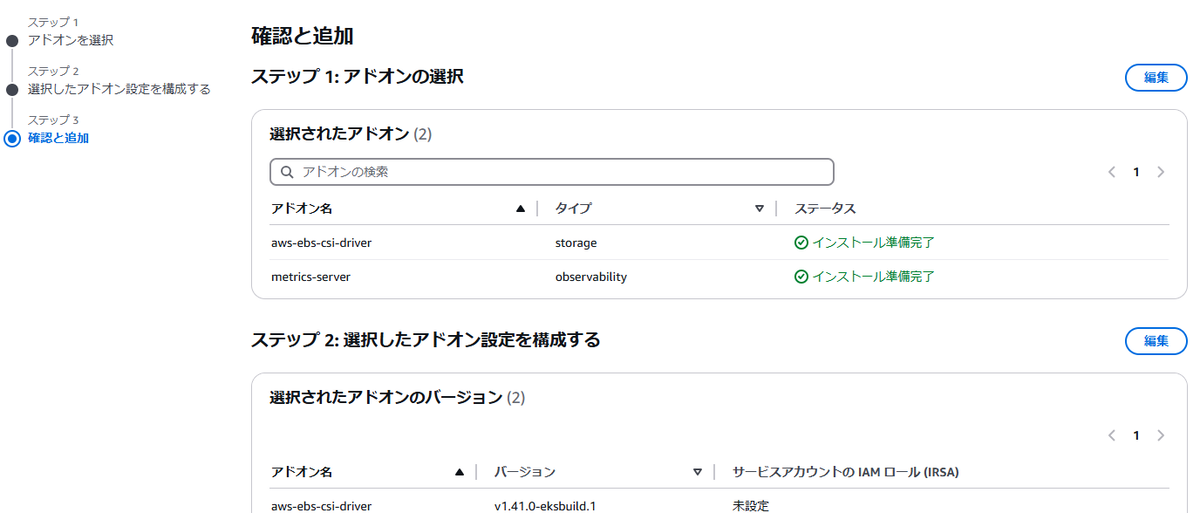The height and width of the screenshot is (513, 1200).
Task: Open the 確認と追加 step in sidebar
Action: [x=58, y=138]
